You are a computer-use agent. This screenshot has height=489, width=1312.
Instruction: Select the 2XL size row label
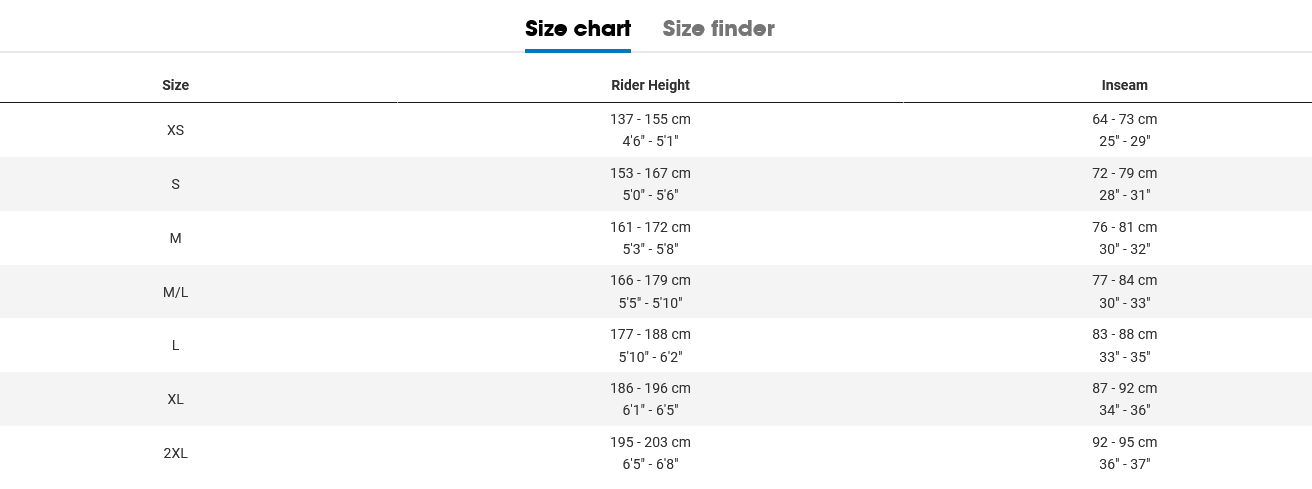click(x=176, y=453)
